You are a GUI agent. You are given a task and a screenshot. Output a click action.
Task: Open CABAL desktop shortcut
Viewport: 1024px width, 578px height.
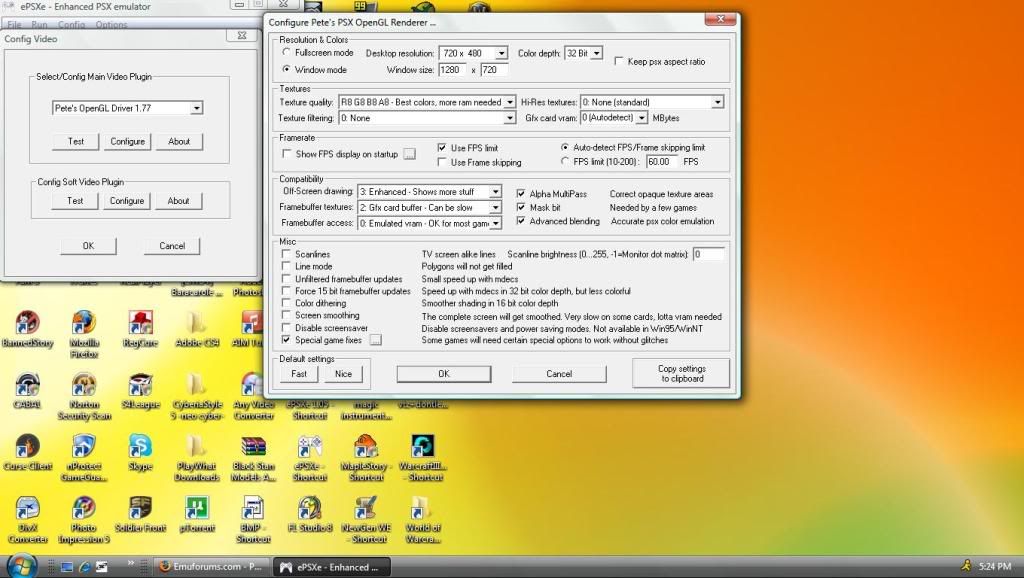click(x=27, y=391)
